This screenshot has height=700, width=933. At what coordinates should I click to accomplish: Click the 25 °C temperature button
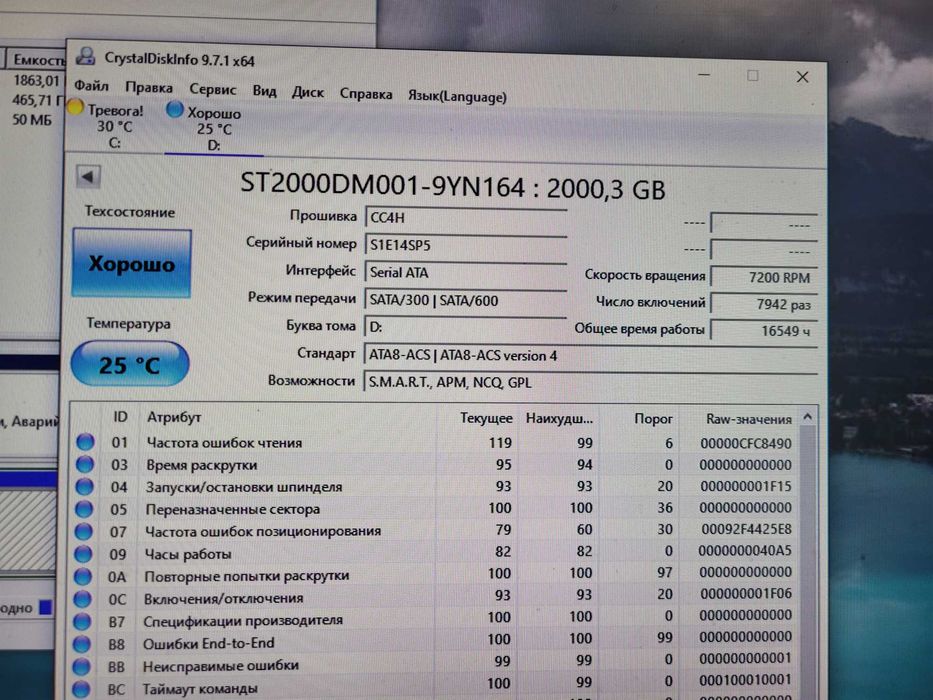point(130,364)
